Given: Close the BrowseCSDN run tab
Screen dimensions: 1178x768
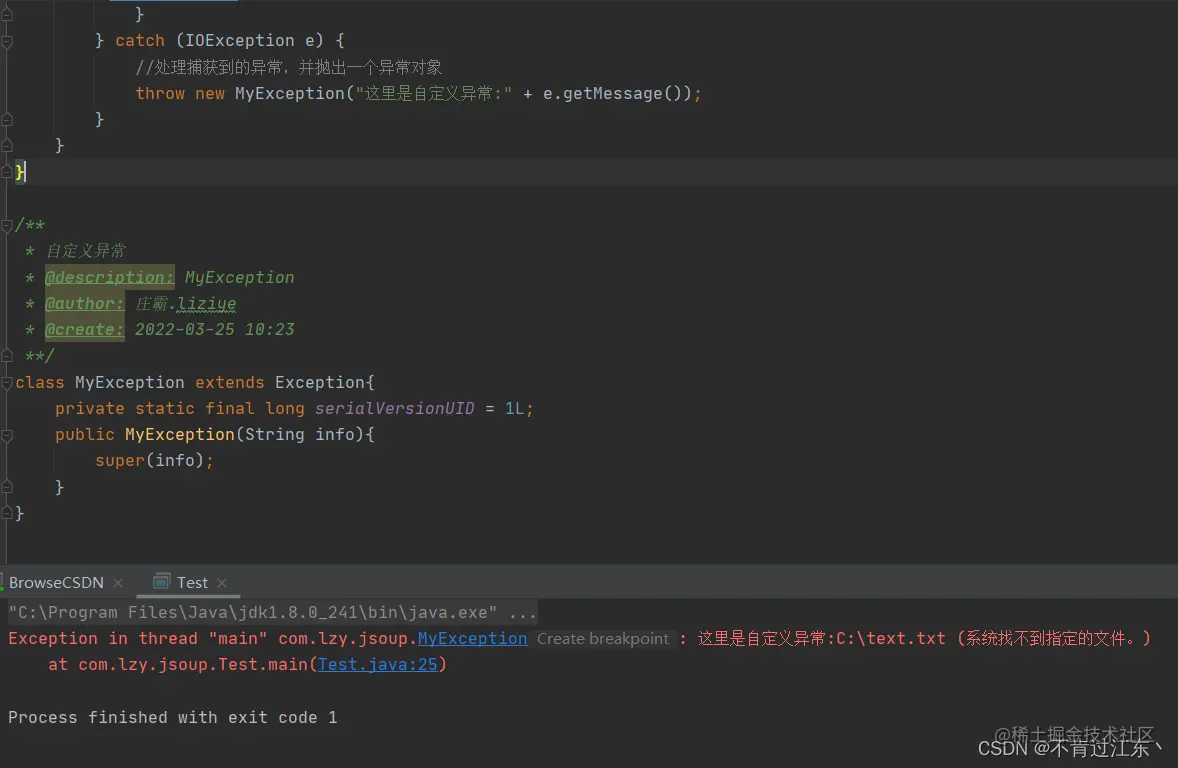Looking at the screenshot, I should (x=118, y=583).
